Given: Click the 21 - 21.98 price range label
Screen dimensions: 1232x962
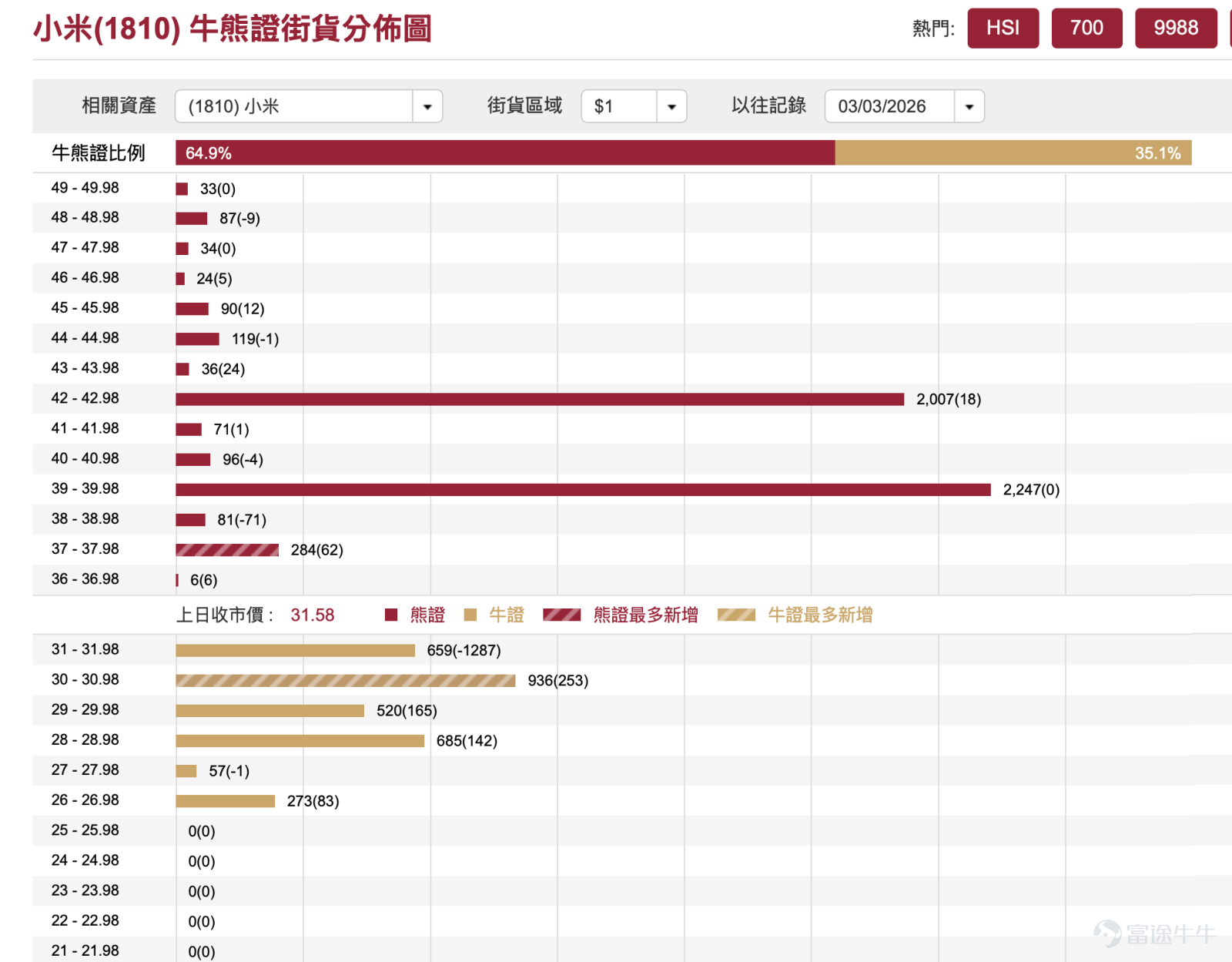Looking at the screenshot, I should 85,950.
